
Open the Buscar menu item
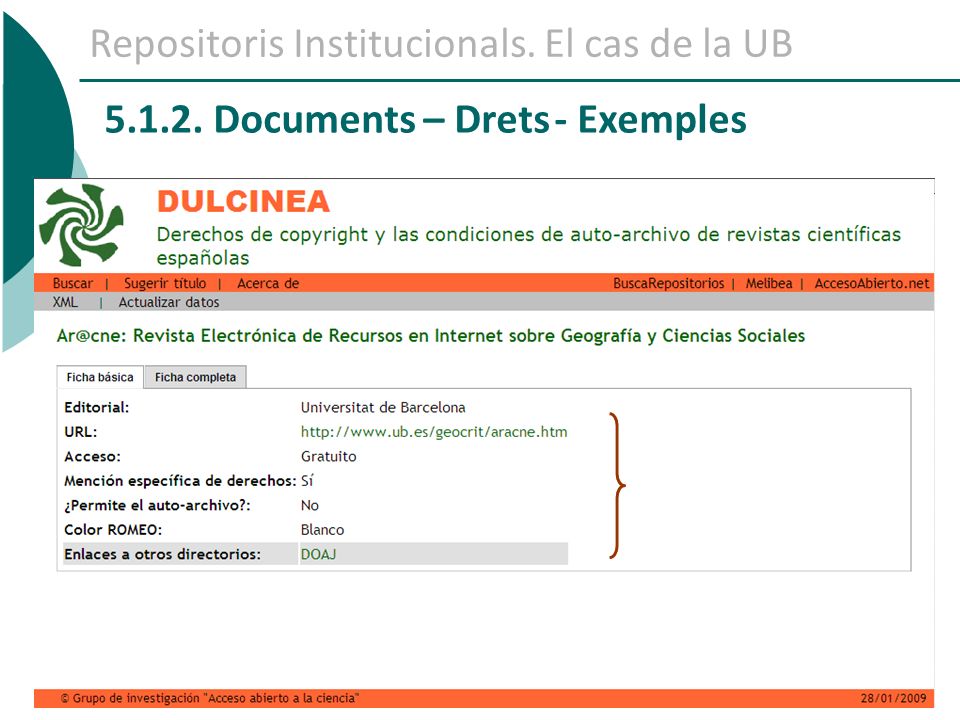(x=73, y=283)
